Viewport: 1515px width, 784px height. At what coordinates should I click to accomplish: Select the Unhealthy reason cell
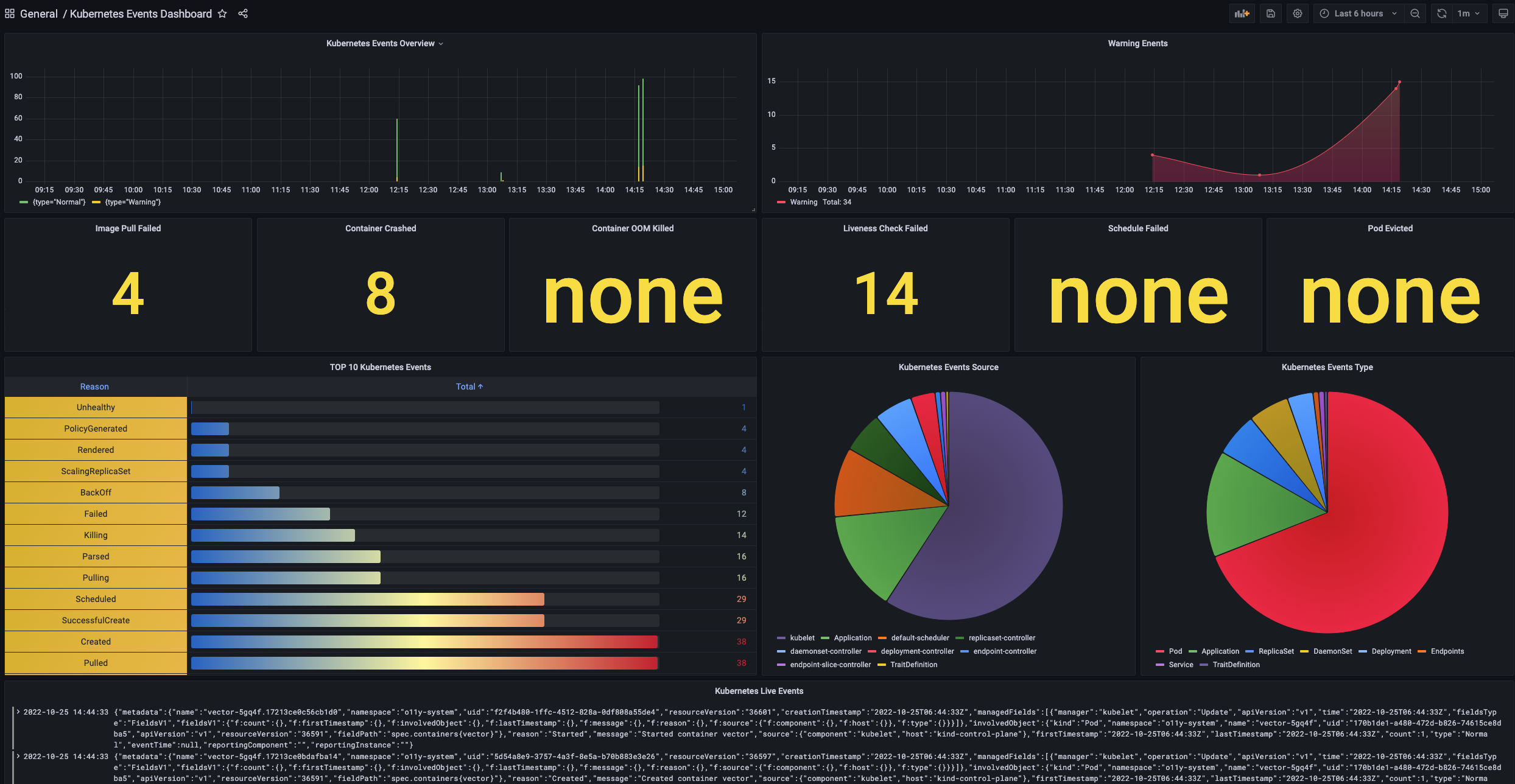[x=96, y=407]
